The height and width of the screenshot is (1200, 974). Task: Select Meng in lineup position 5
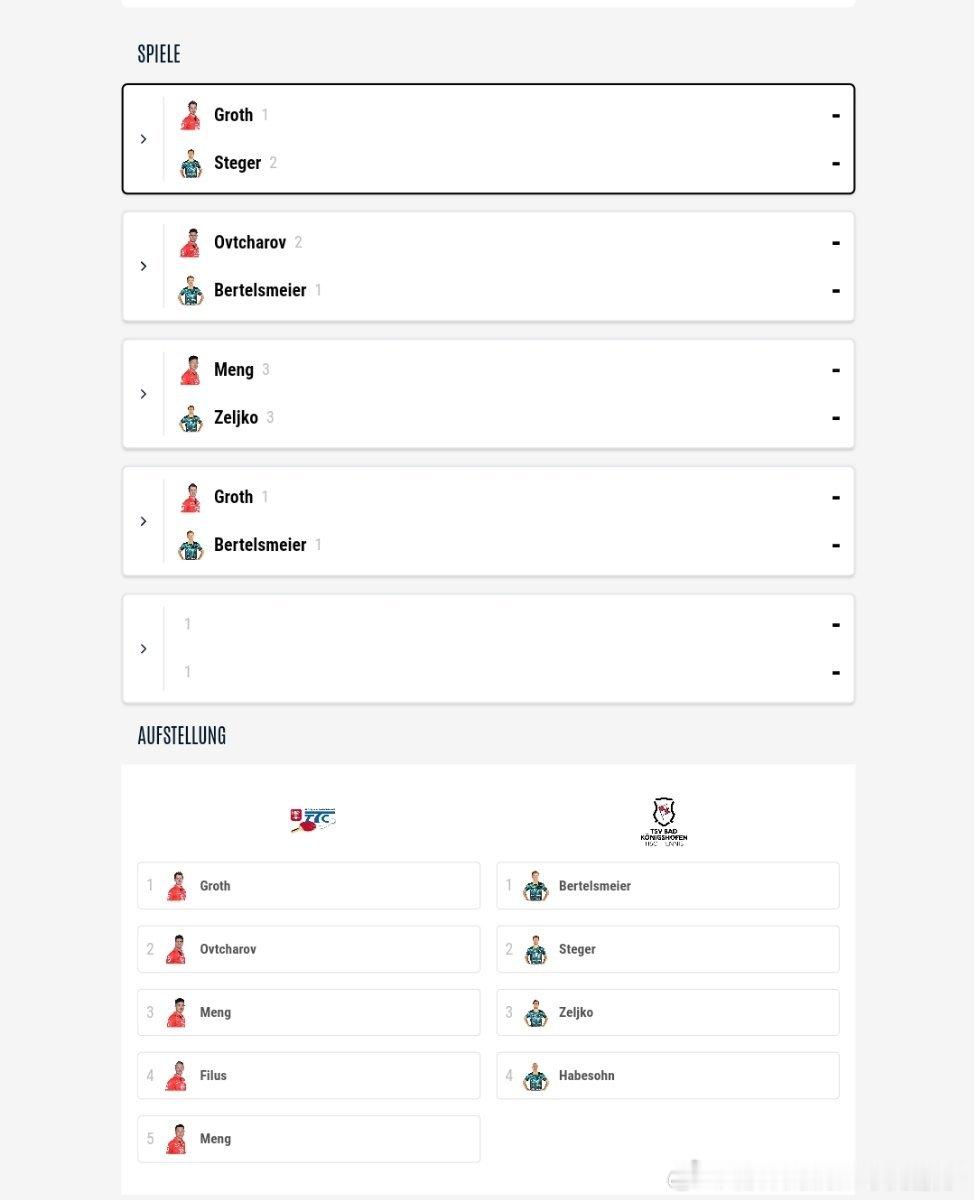(309, 1139)
